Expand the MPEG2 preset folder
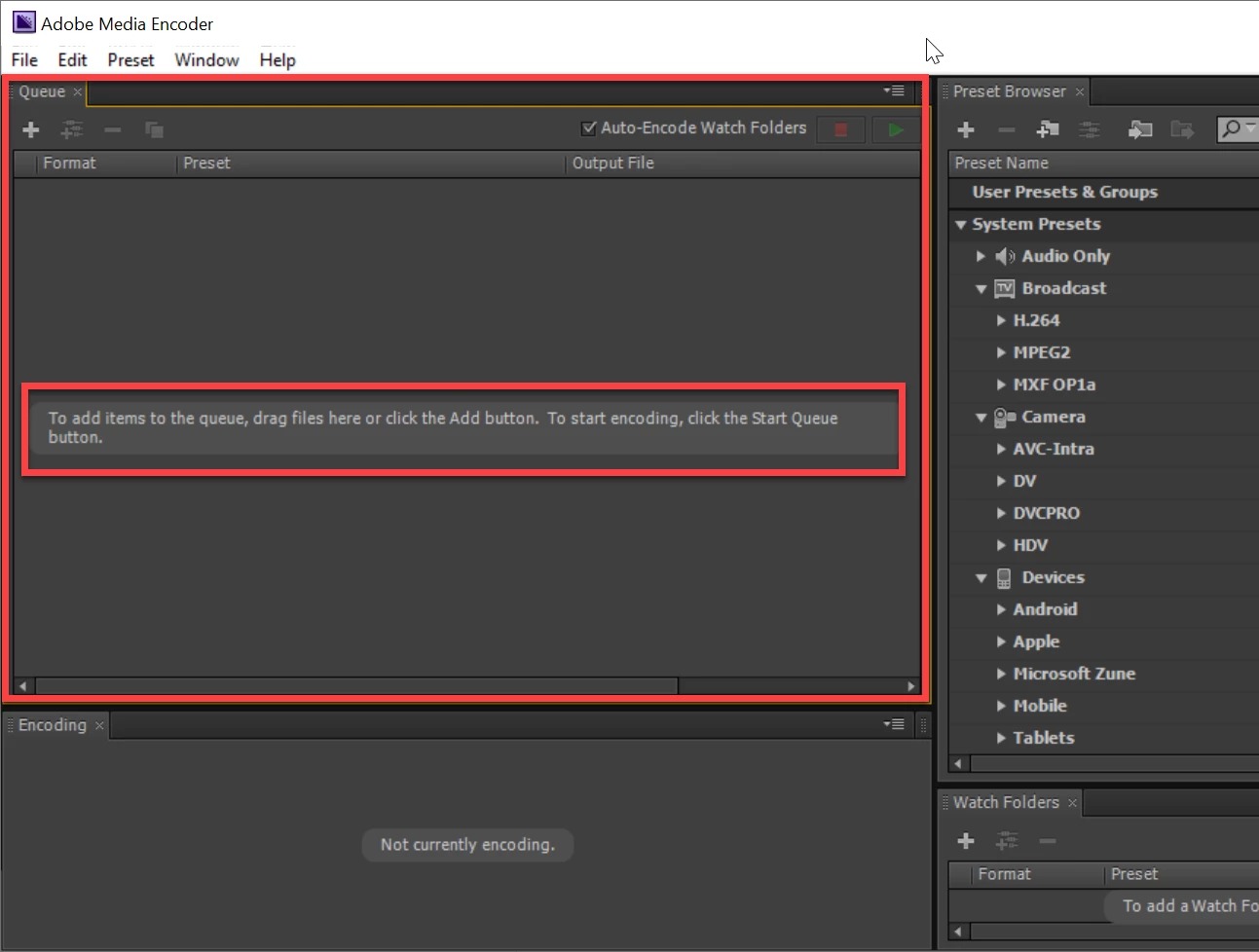 [1001, 352]
